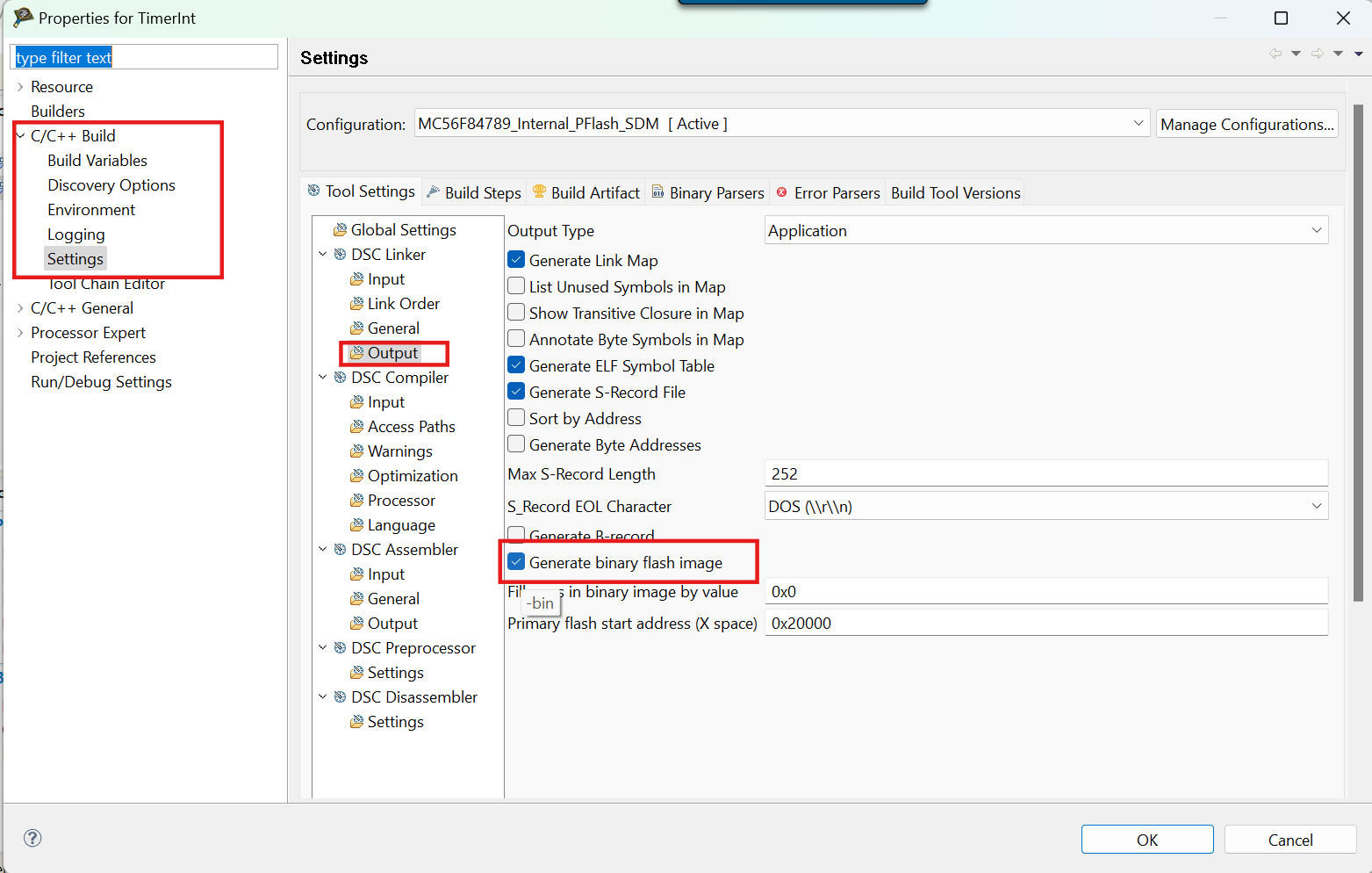Click the Global Settings tool icon
The height and width of the screenshot is (873, 1372).
(341, 229)
